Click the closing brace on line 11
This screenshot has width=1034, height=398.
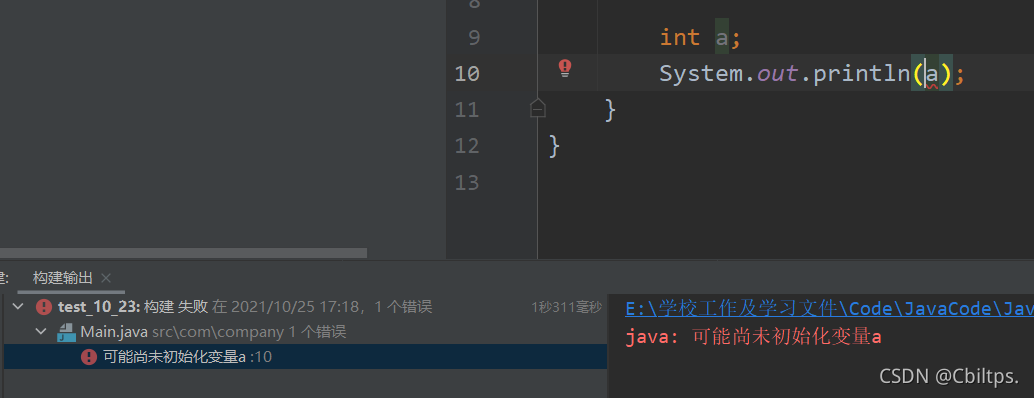610,109
